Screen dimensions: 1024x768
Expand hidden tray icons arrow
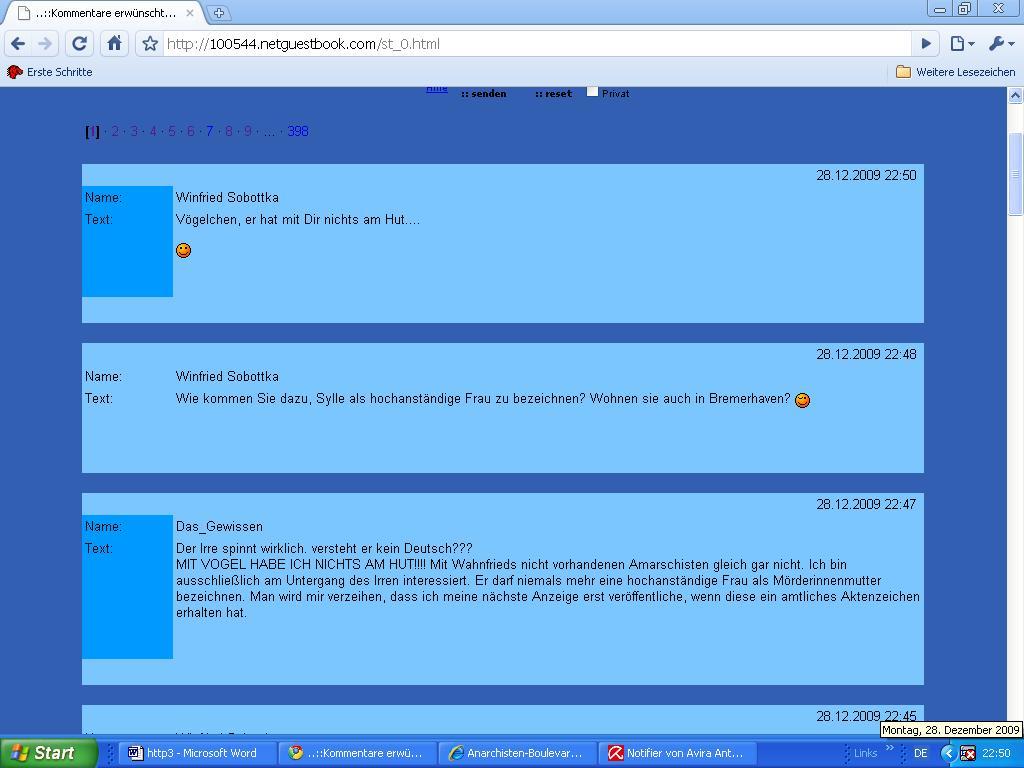(x=948, y=753)
